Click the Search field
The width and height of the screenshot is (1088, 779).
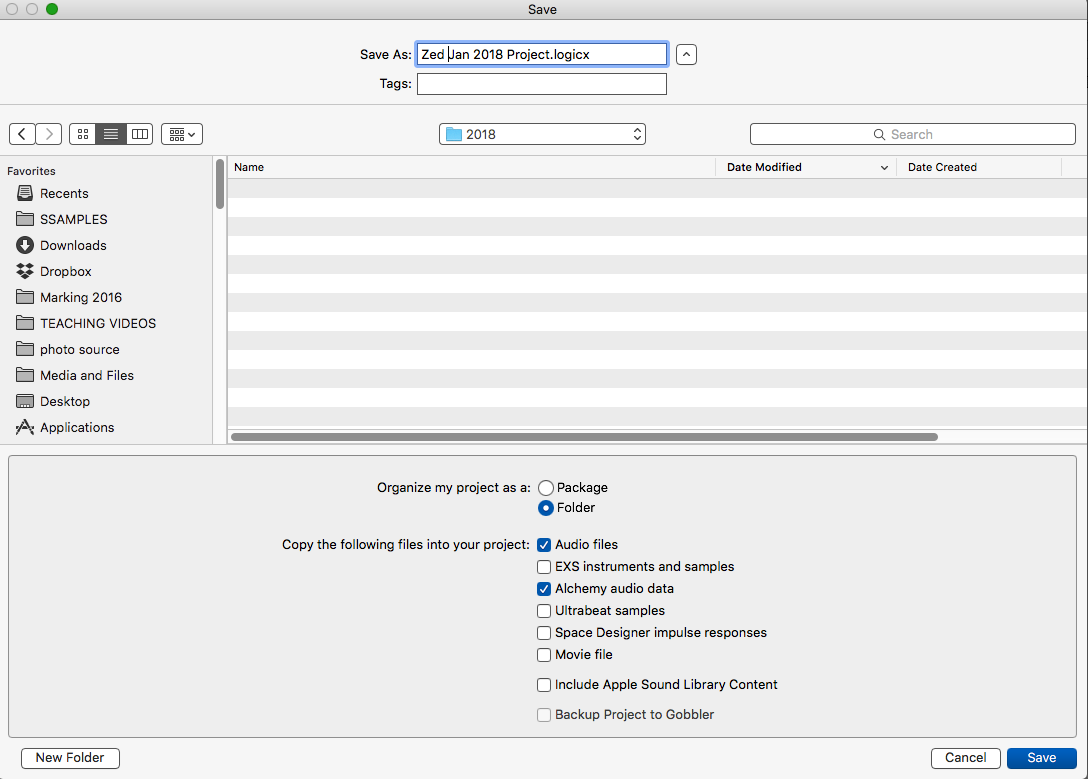(x=912, y=134)
